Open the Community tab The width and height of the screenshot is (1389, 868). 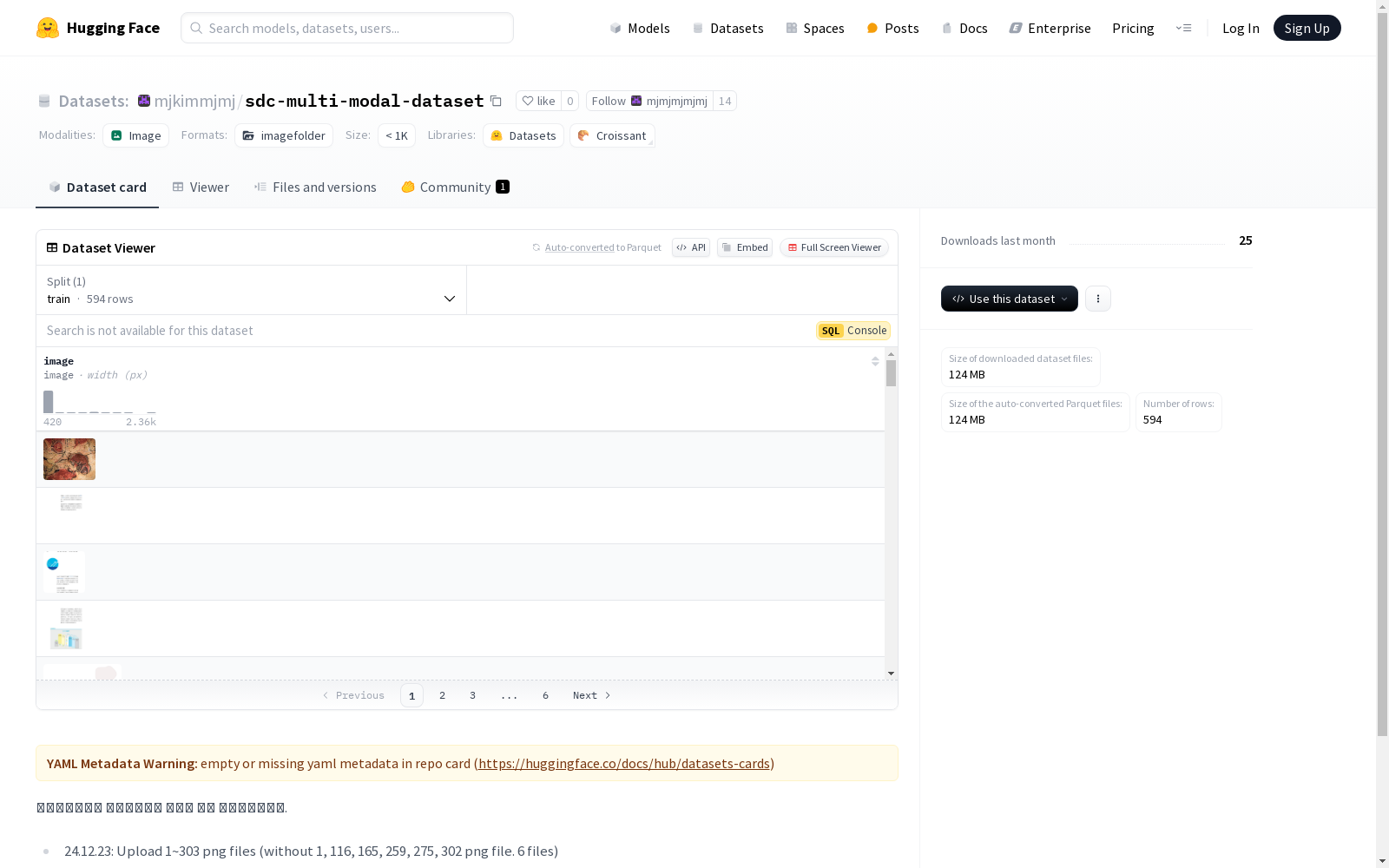(x=456, y=187)
